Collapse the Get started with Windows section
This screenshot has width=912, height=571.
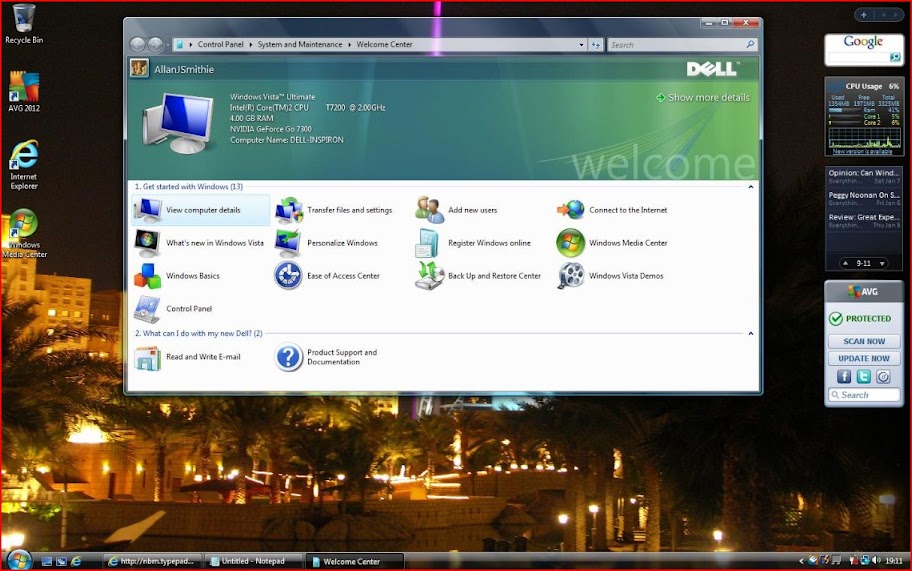(751, 187)
